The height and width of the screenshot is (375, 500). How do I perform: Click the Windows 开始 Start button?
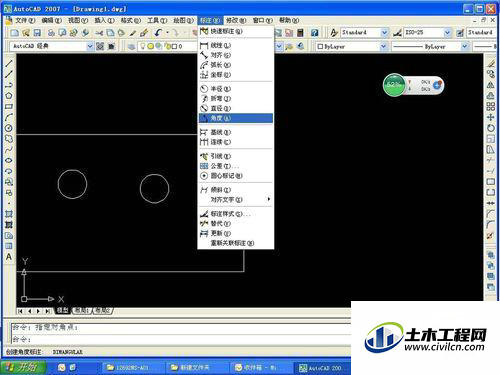[x=23, y=367]
